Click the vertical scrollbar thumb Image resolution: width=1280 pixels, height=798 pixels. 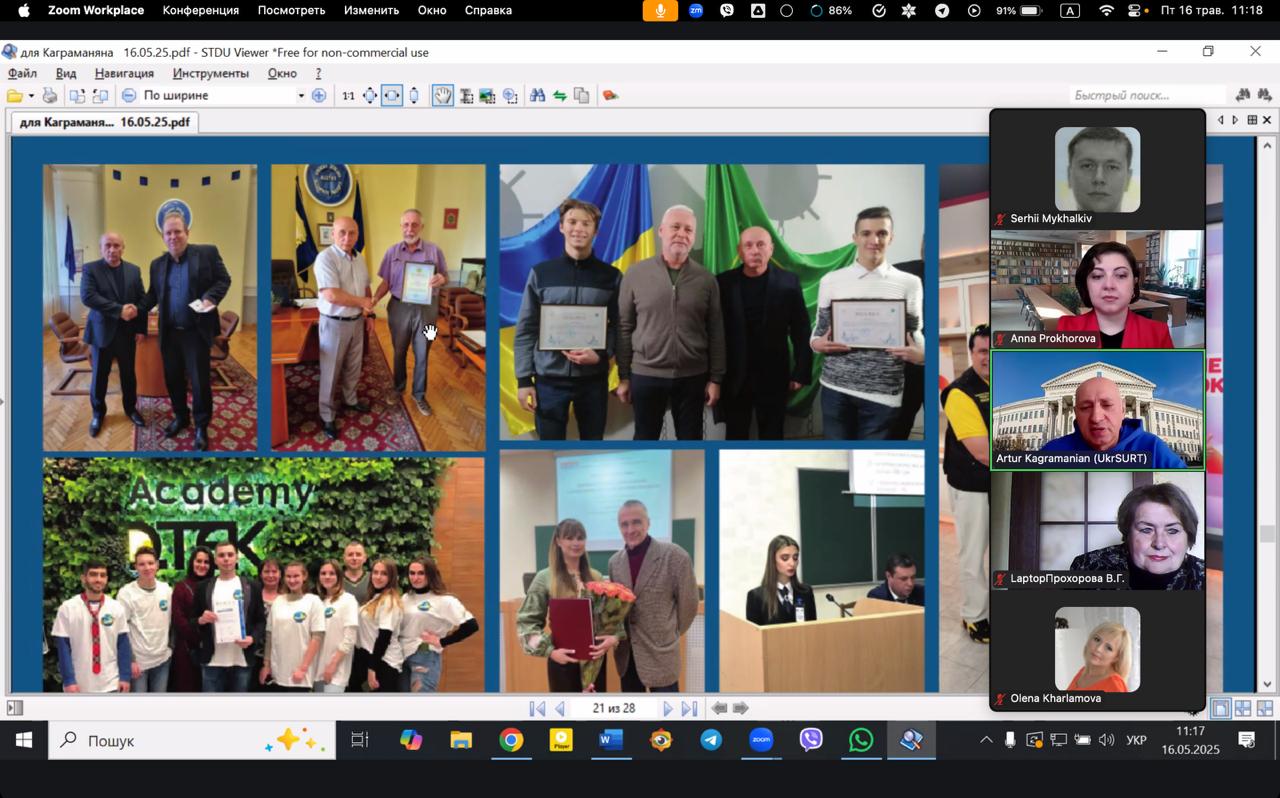[1268, 534]
